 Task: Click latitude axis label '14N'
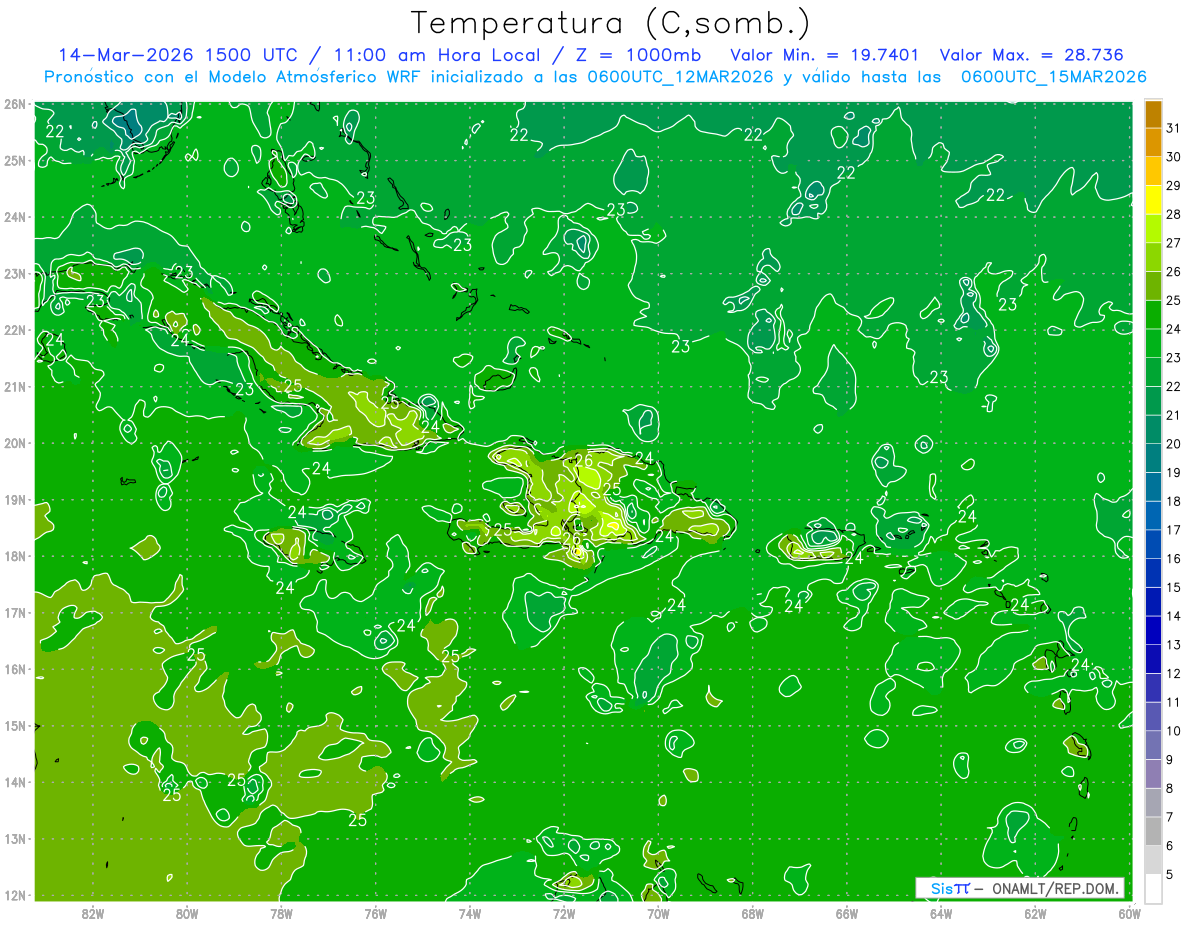15,782
